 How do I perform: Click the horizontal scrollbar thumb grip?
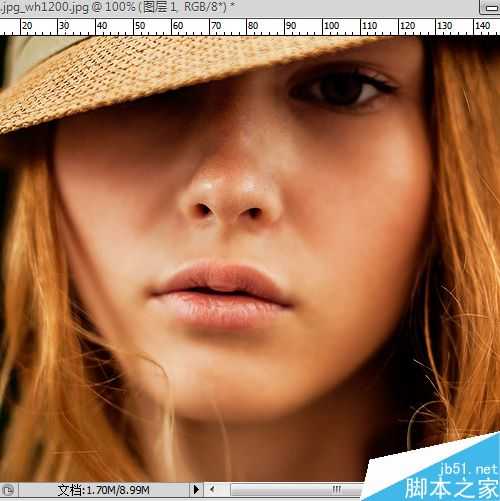337,489
